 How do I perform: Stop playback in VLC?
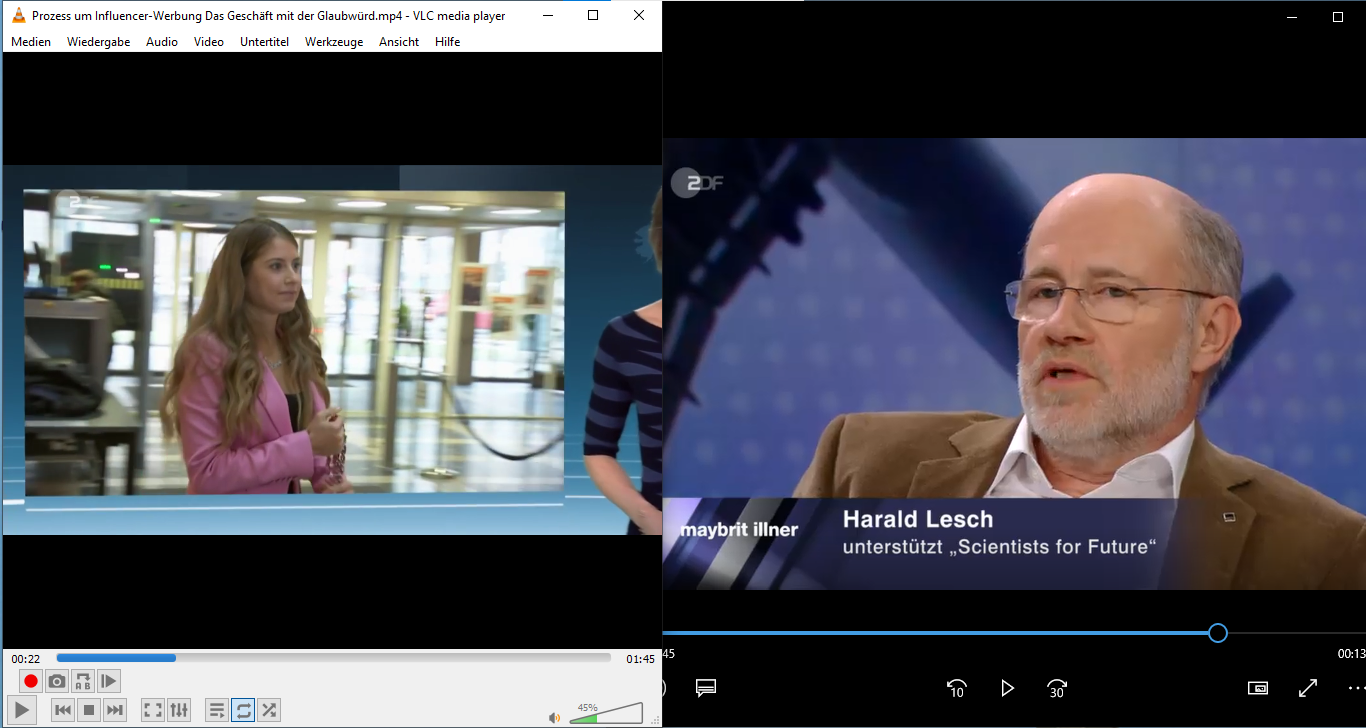pos(89,710)
